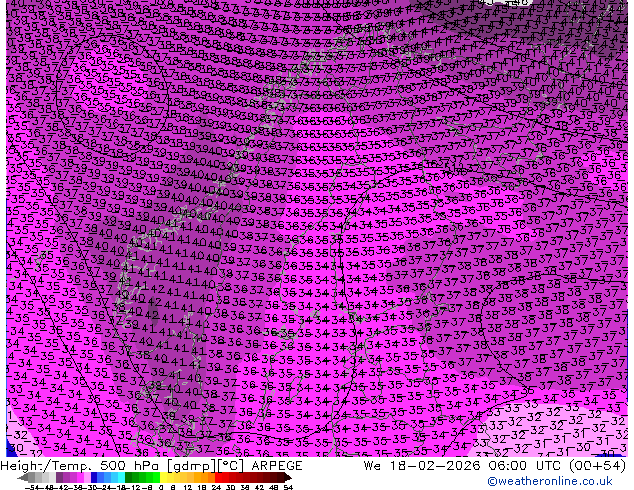Click the right dark arrow of color scale
634x490 pixels.
(x=287, y=477)
